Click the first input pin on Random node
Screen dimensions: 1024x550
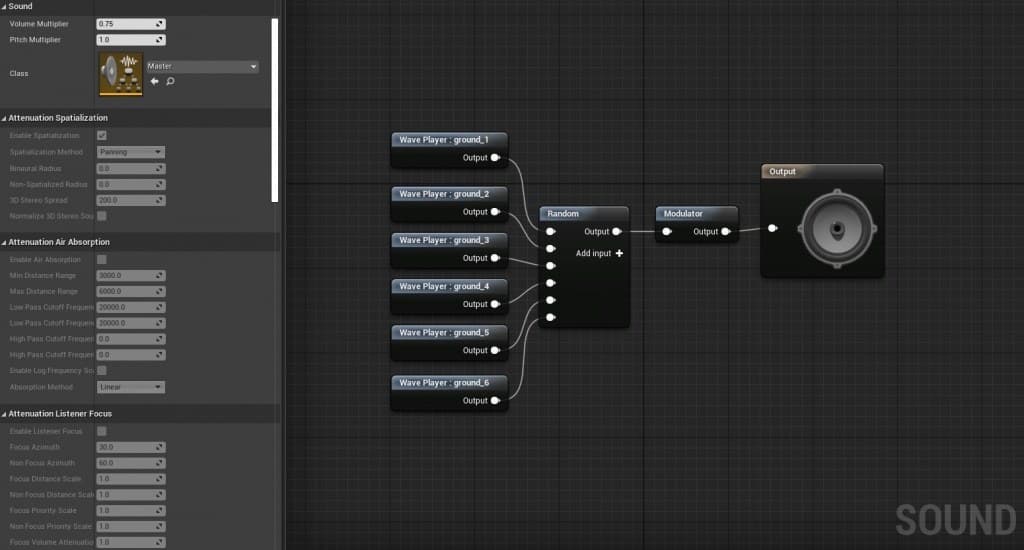click(x=551, y=232)
